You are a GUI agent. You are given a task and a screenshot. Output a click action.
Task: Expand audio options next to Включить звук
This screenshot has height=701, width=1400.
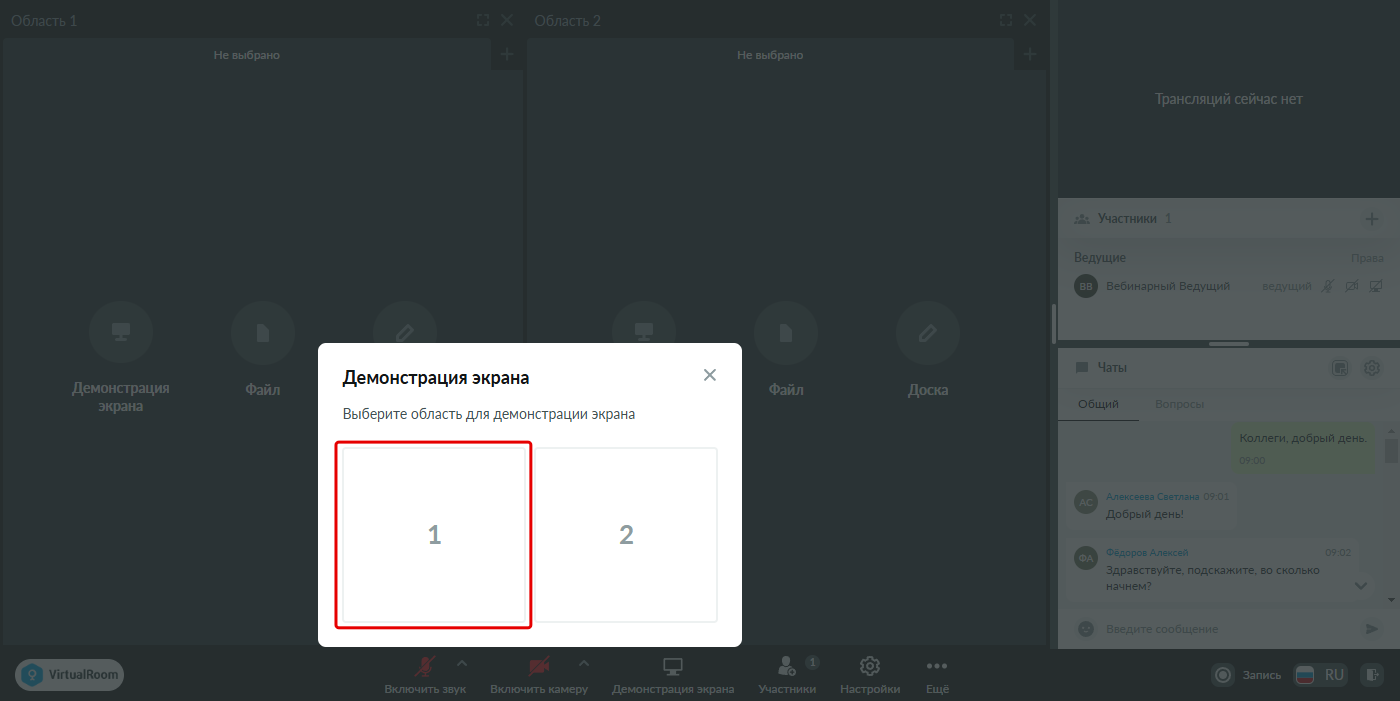(x=462, y=663)
